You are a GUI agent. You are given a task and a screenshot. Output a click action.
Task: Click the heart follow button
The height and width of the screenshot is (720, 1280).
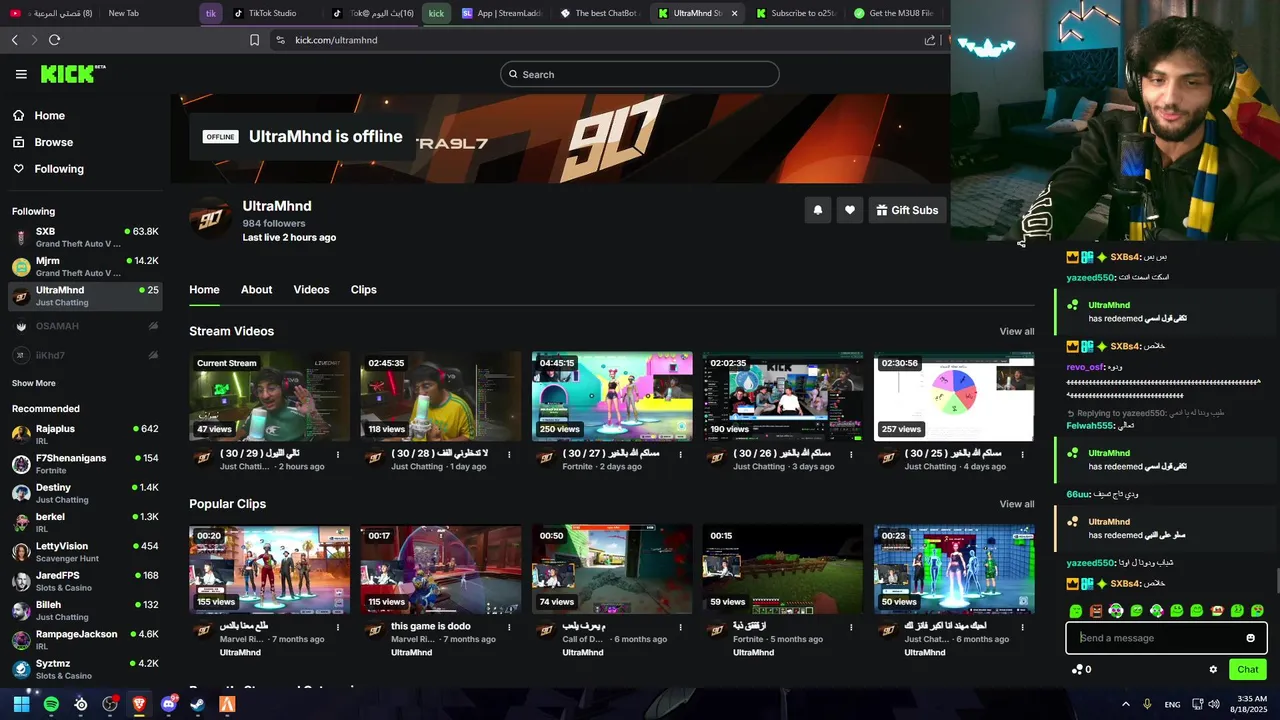(x=850, y=210)
